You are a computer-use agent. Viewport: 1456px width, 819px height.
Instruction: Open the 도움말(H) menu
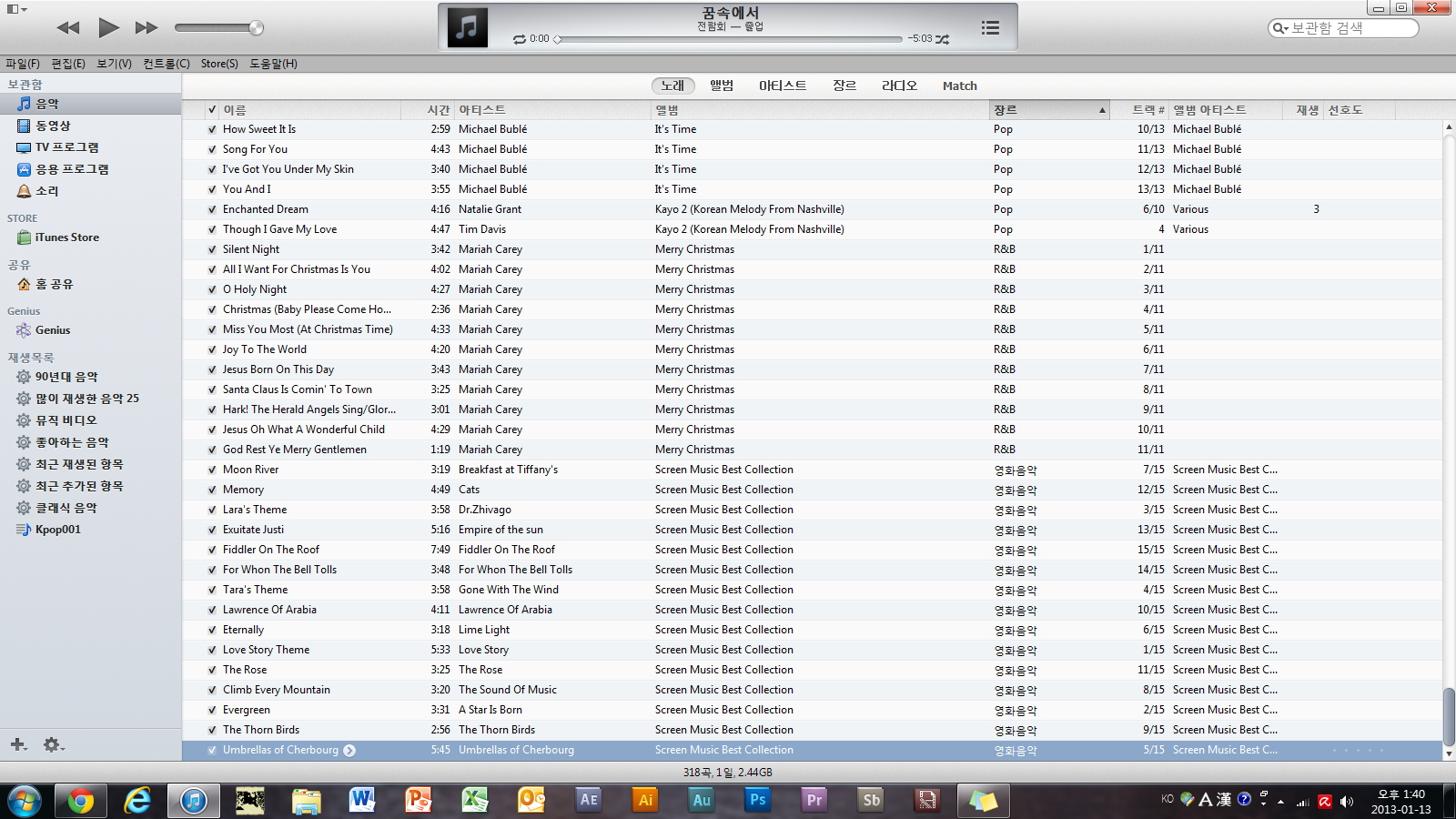point(273,64)
